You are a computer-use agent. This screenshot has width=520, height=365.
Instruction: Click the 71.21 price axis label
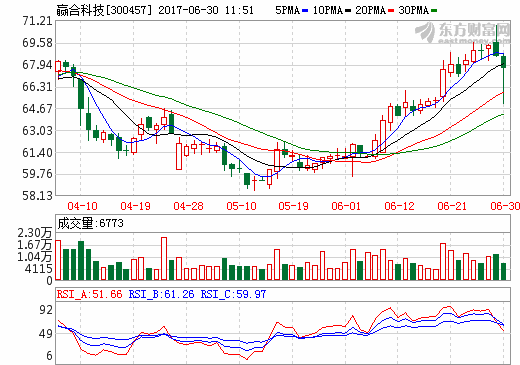[37, 21]
